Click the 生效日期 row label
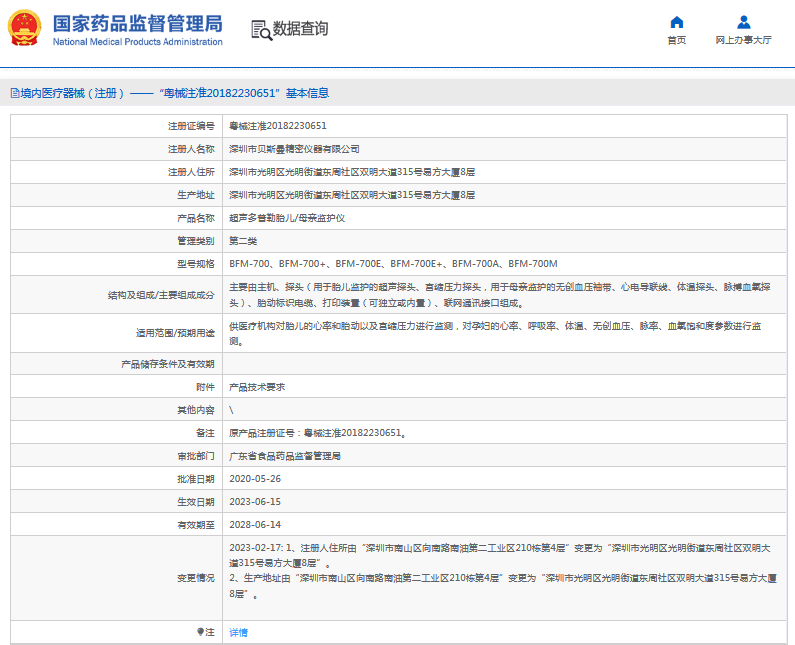The width and height of the screenshot is (795, 645). 196,501
